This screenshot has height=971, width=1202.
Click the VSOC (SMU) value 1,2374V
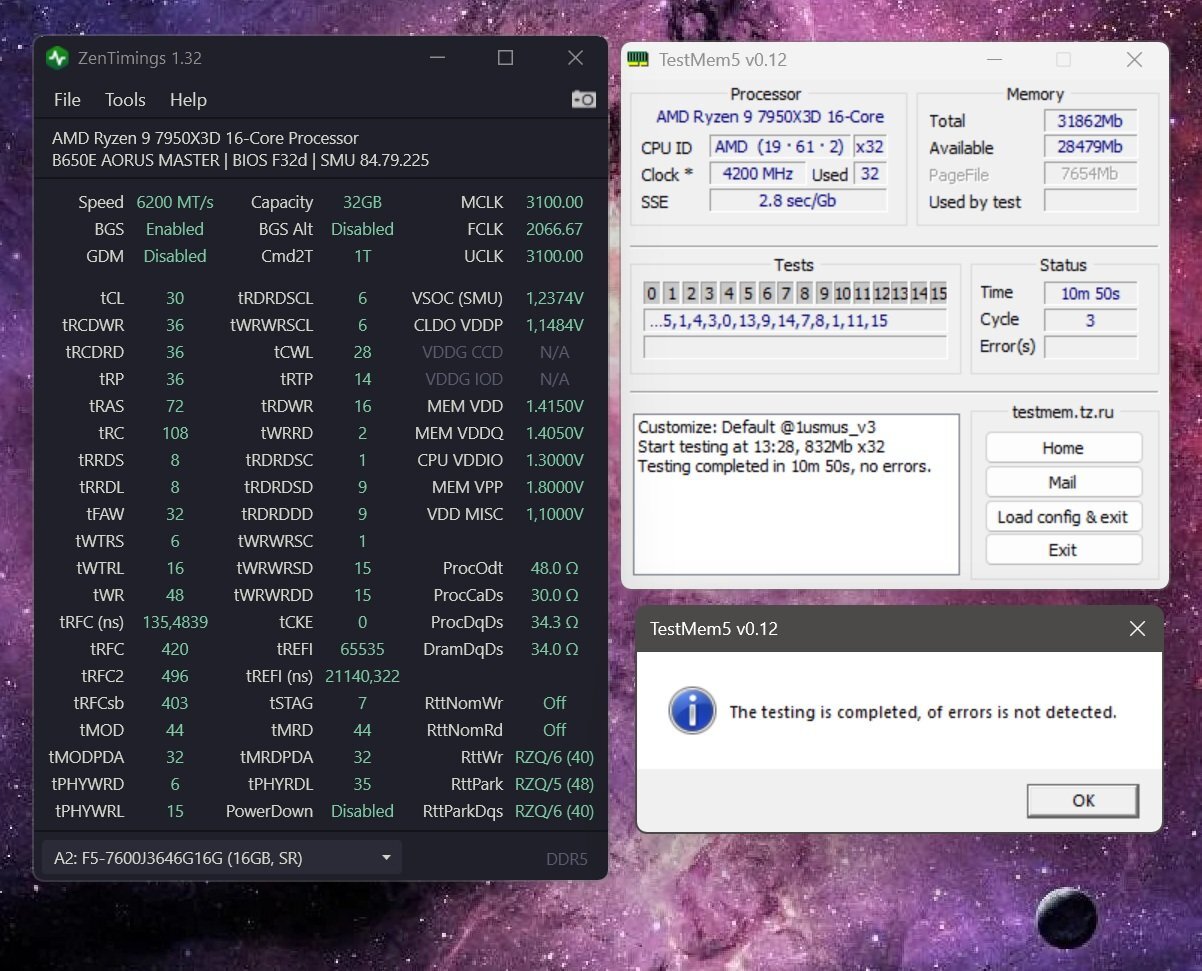(554, 298)
